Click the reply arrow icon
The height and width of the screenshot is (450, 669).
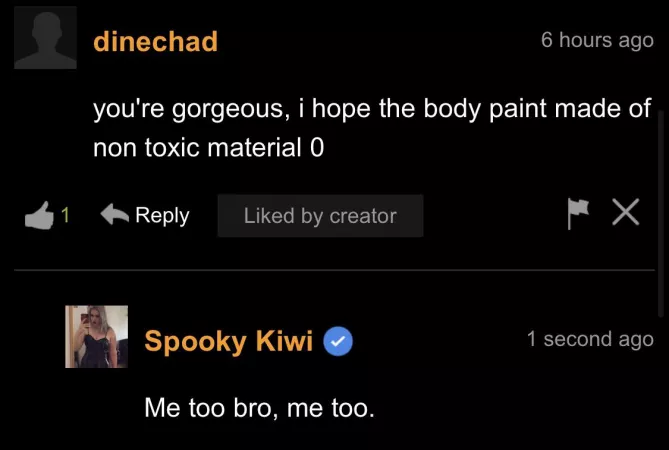tap(116, 215)
